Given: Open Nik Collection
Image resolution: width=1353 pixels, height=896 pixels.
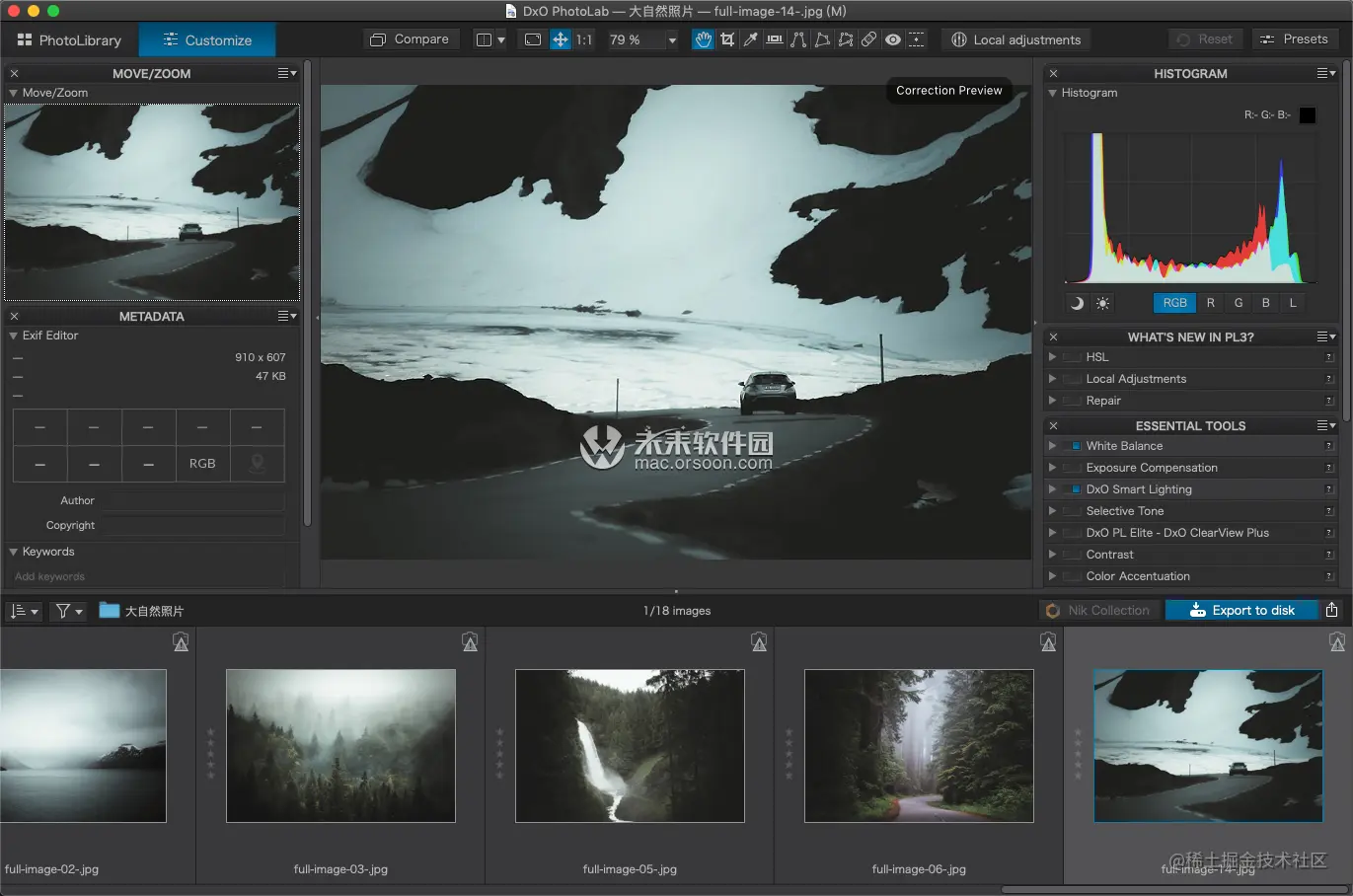Looking at the screenshot, I should coord(1098,610).
